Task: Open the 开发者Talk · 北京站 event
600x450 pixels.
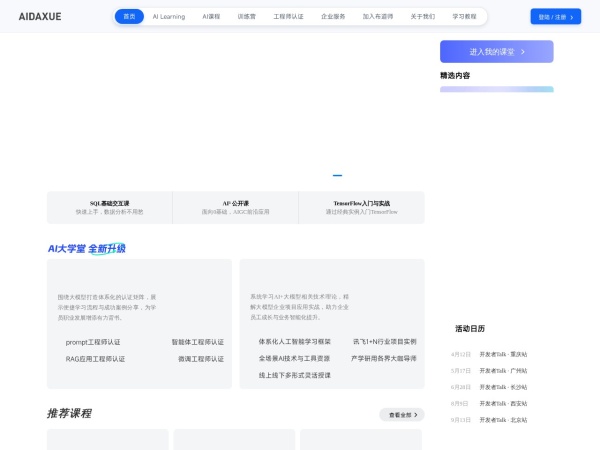Action: (x=503, y=420)
